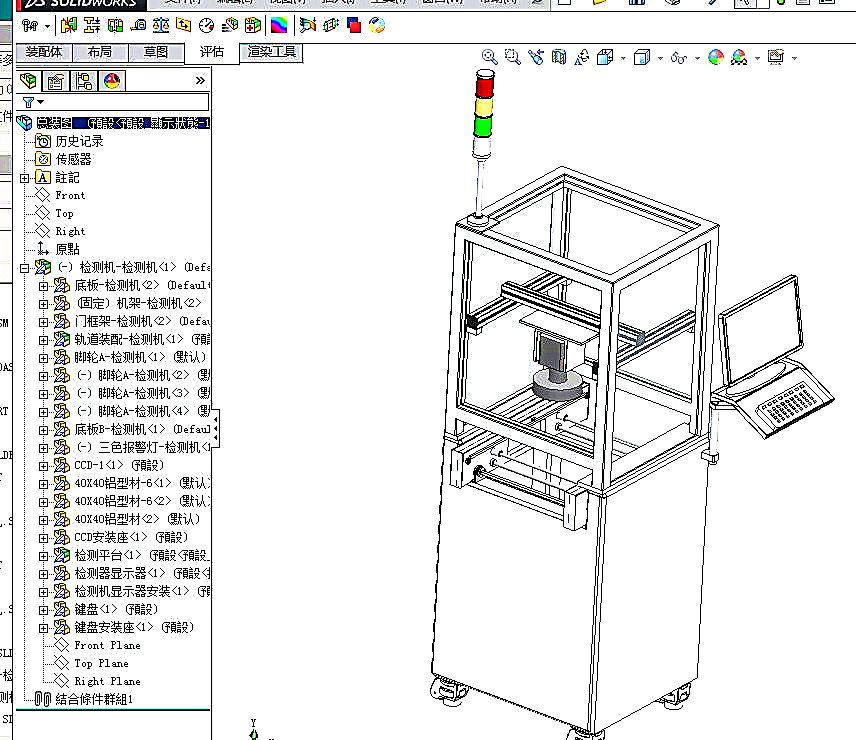This screenshot has width=856, height=740.
Task: Click the Section Properties icon
Action: click(x=183, y=25)
